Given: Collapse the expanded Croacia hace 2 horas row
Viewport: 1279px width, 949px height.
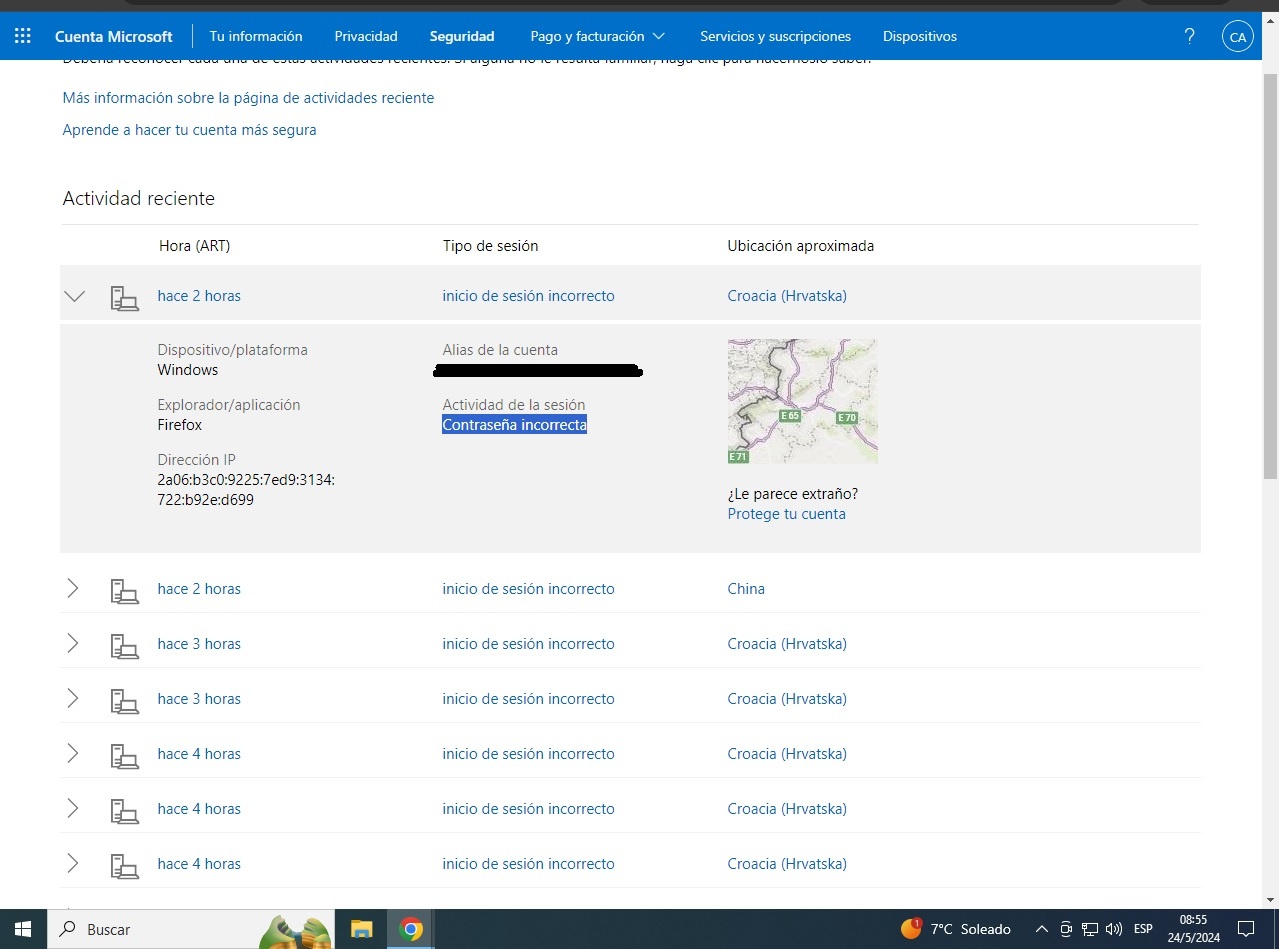Looking at the screenshot, I should 74,296.
